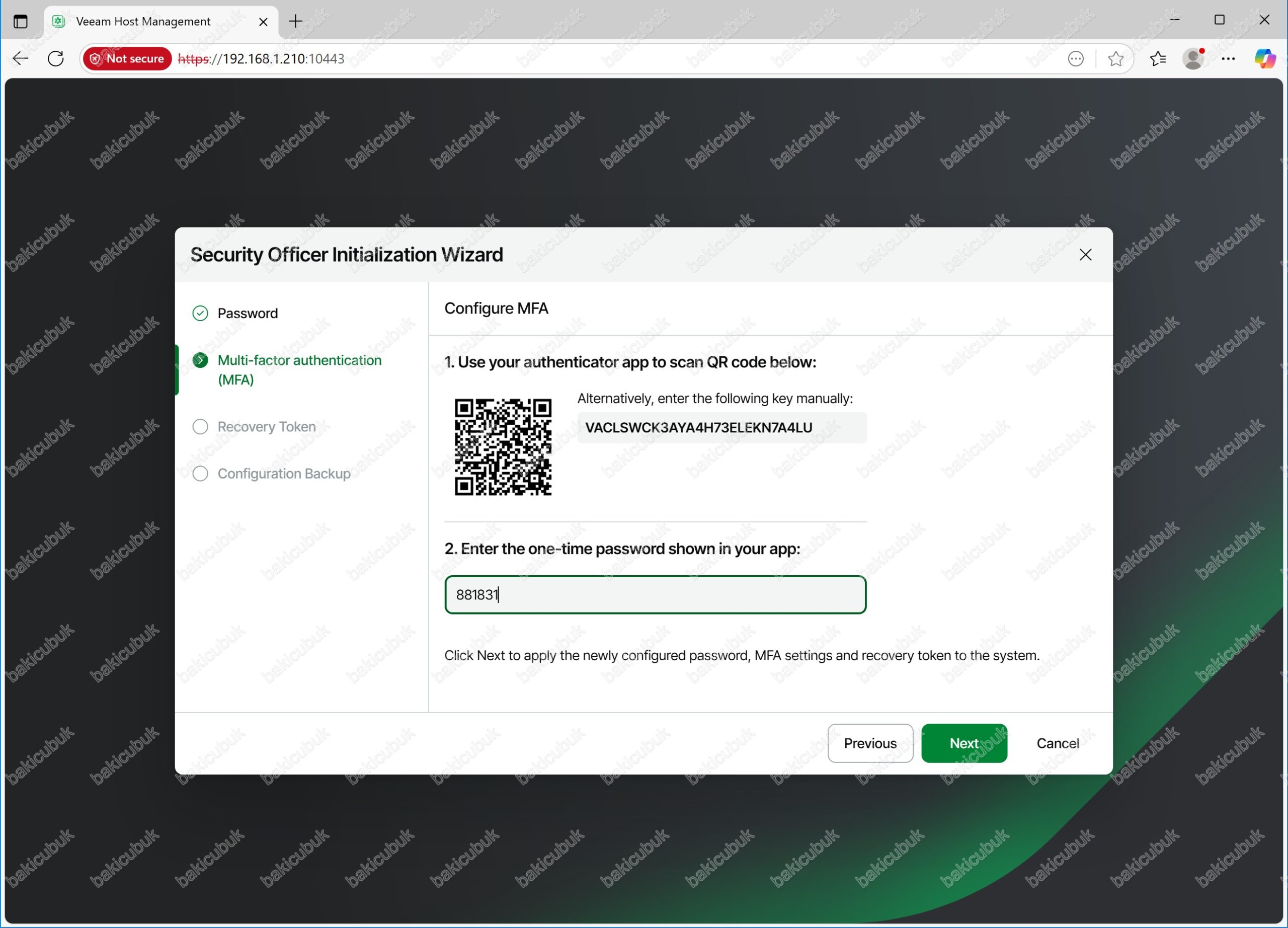Open the Favorites list icon
1288x928 pixels.
tap(1157, 58)
